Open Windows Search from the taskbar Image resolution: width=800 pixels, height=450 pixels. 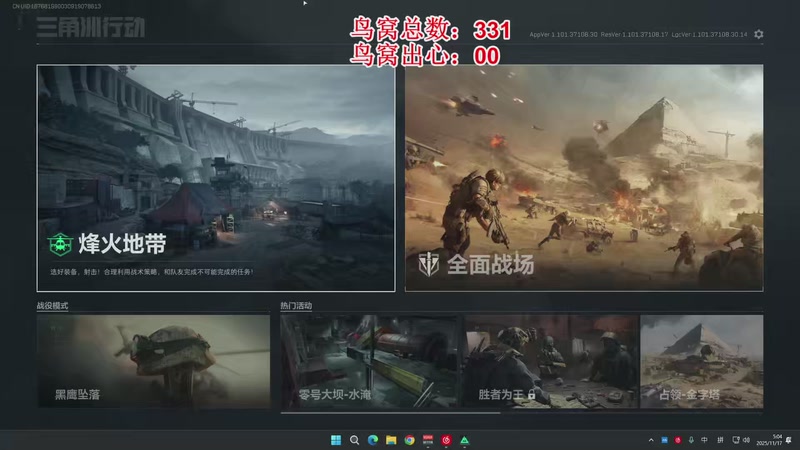click(354, 440)
